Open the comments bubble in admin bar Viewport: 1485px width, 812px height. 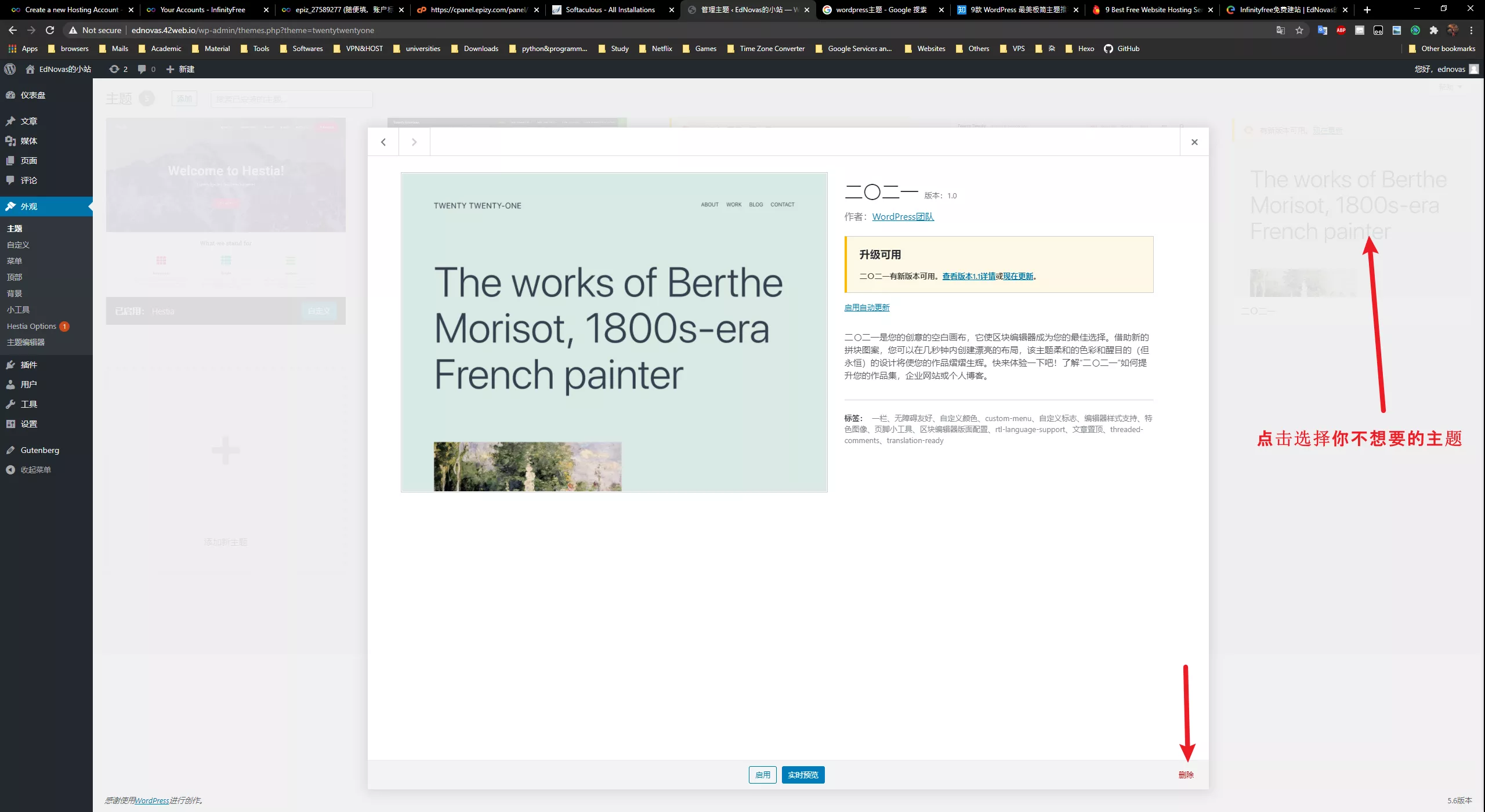142,69
